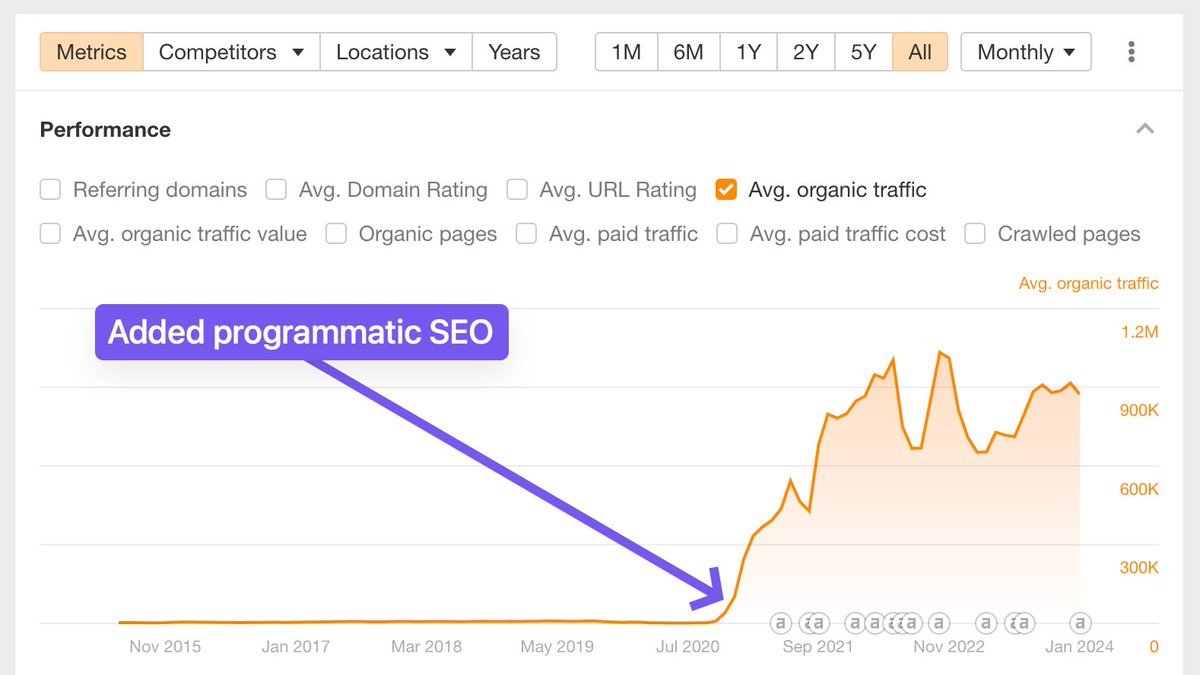Viewport: 1200px width, 675px height.
Task: Click the first annotation marker after Jul 2020
Action: point(780,623)
